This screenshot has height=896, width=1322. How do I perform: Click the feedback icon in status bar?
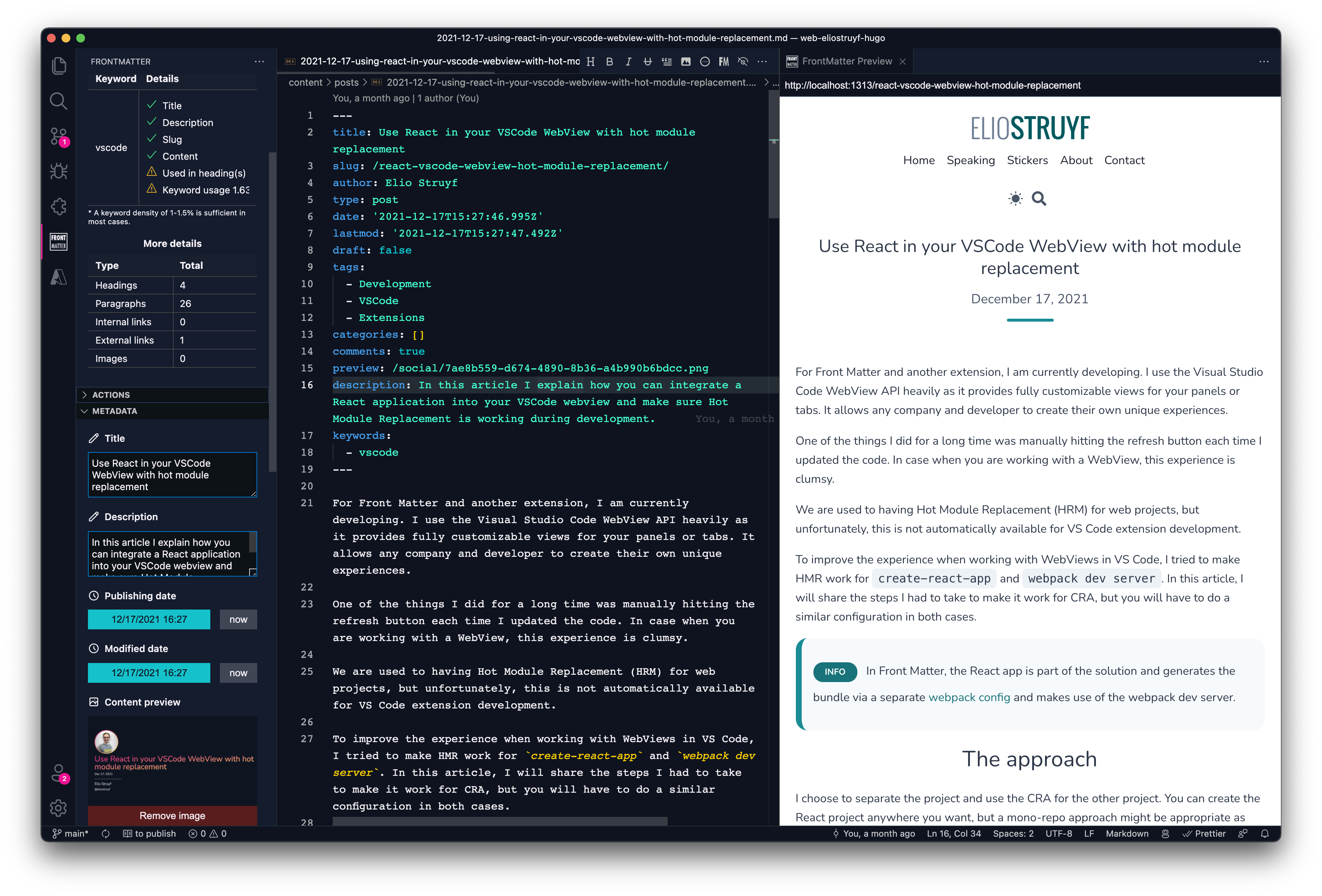[1243, 833]
